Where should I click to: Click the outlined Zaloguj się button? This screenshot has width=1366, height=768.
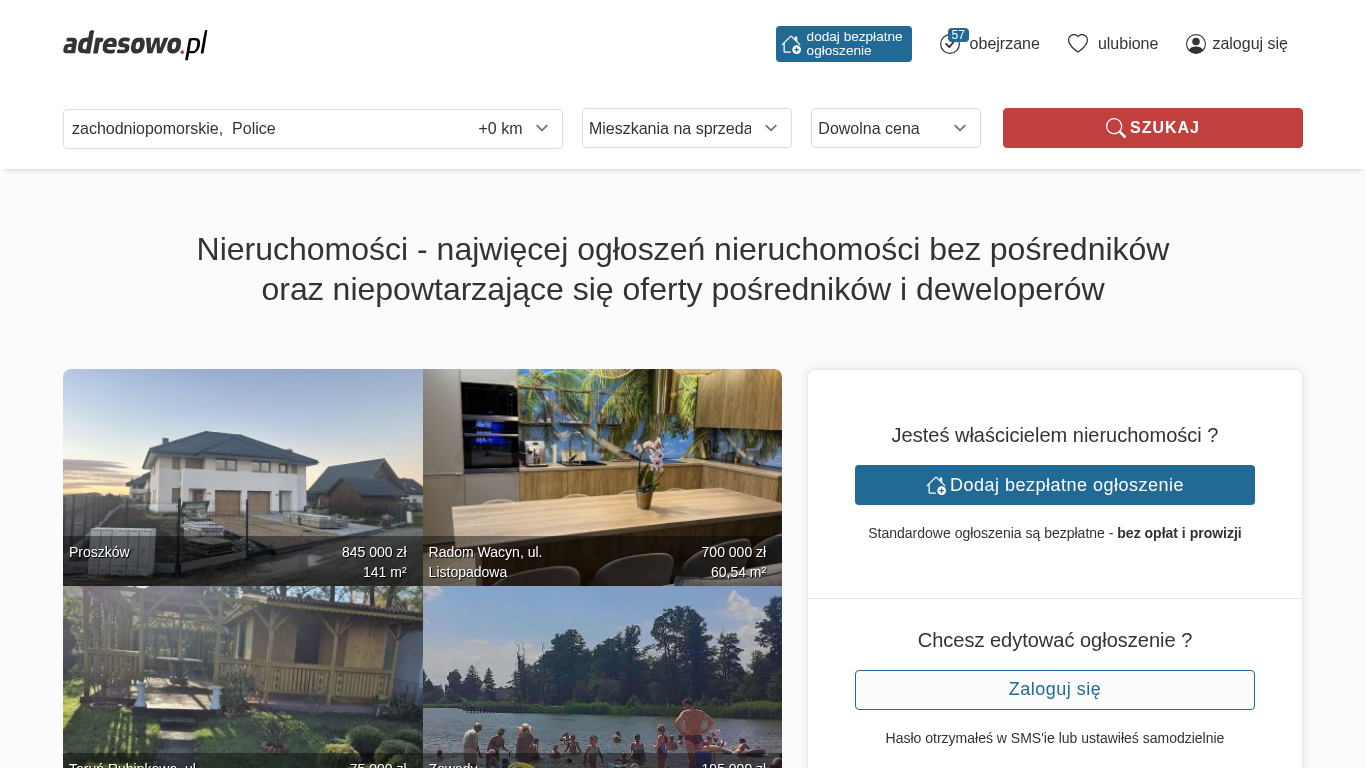pyautogui.click(x=1054, y=690)
